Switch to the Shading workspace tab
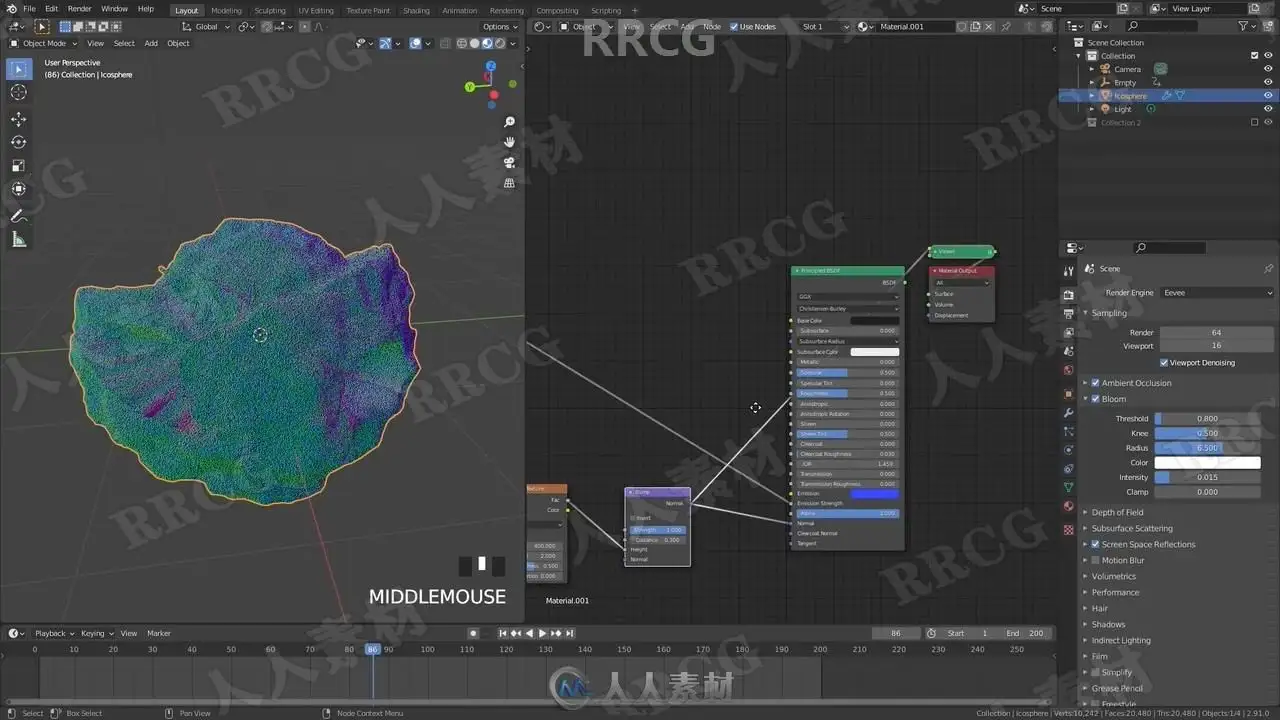Image resolution: width=1280 pixels, height=720 pixels. coord(416,10)
